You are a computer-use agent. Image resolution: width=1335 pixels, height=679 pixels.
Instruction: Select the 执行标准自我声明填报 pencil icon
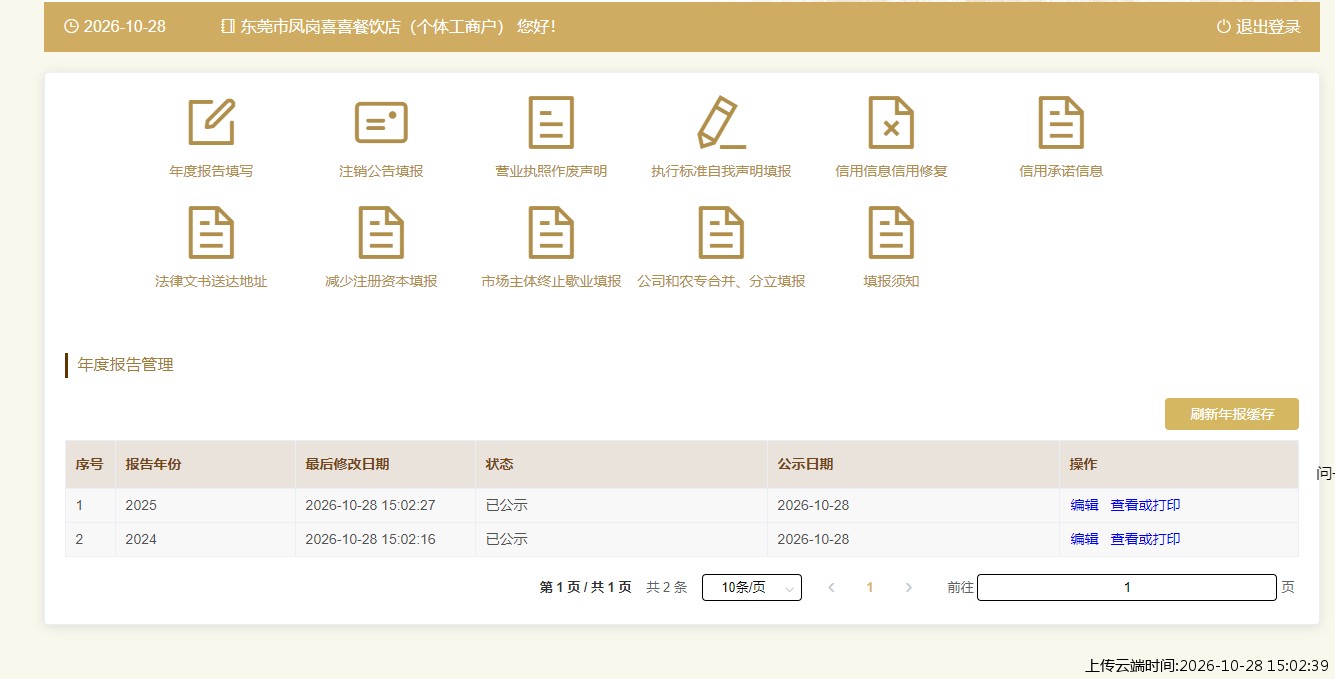click(721, 122)
